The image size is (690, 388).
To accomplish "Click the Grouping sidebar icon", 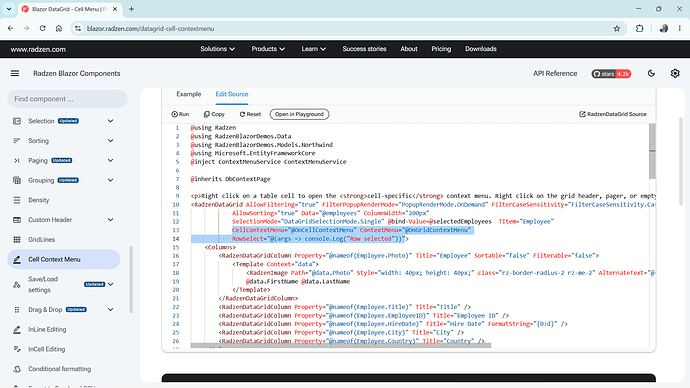I will tap(17, 180).
